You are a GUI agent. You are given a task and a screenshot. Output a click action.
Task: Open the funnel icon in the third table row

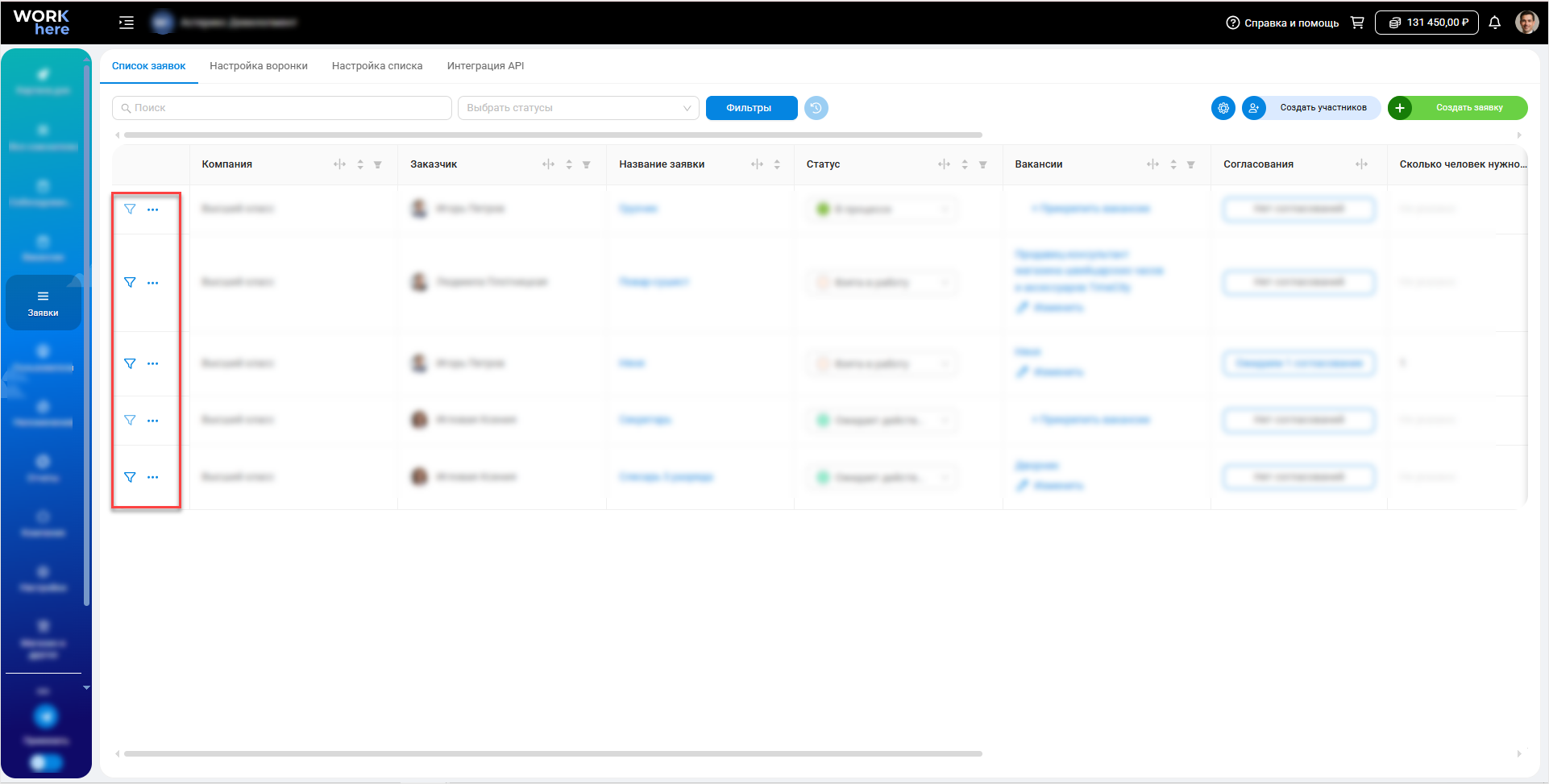click(130, 364)
